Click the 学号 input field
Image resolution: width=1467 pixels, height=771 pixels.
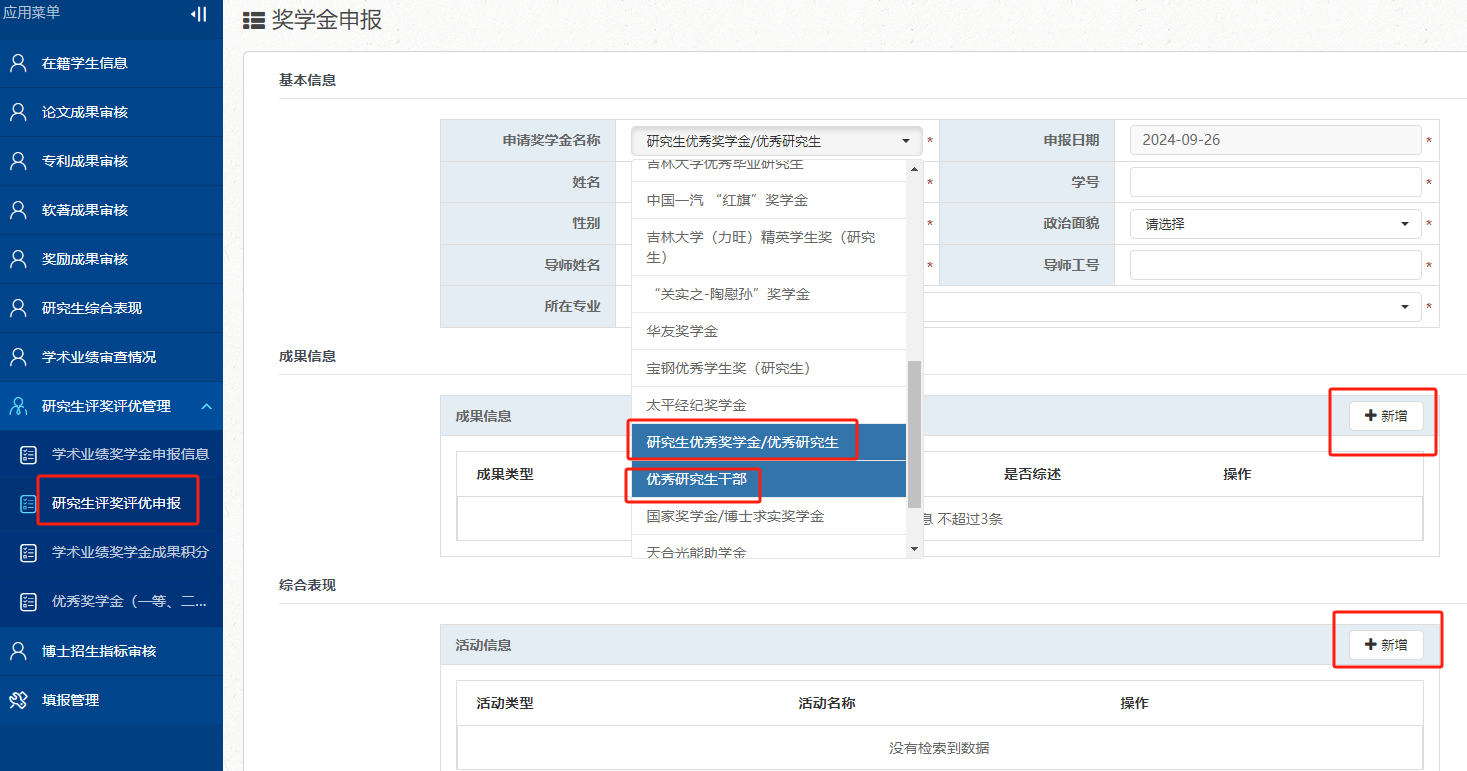1275,182
